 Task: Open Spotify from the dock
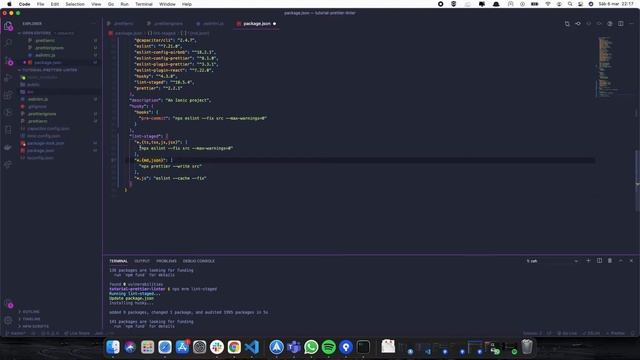[329, 347]
